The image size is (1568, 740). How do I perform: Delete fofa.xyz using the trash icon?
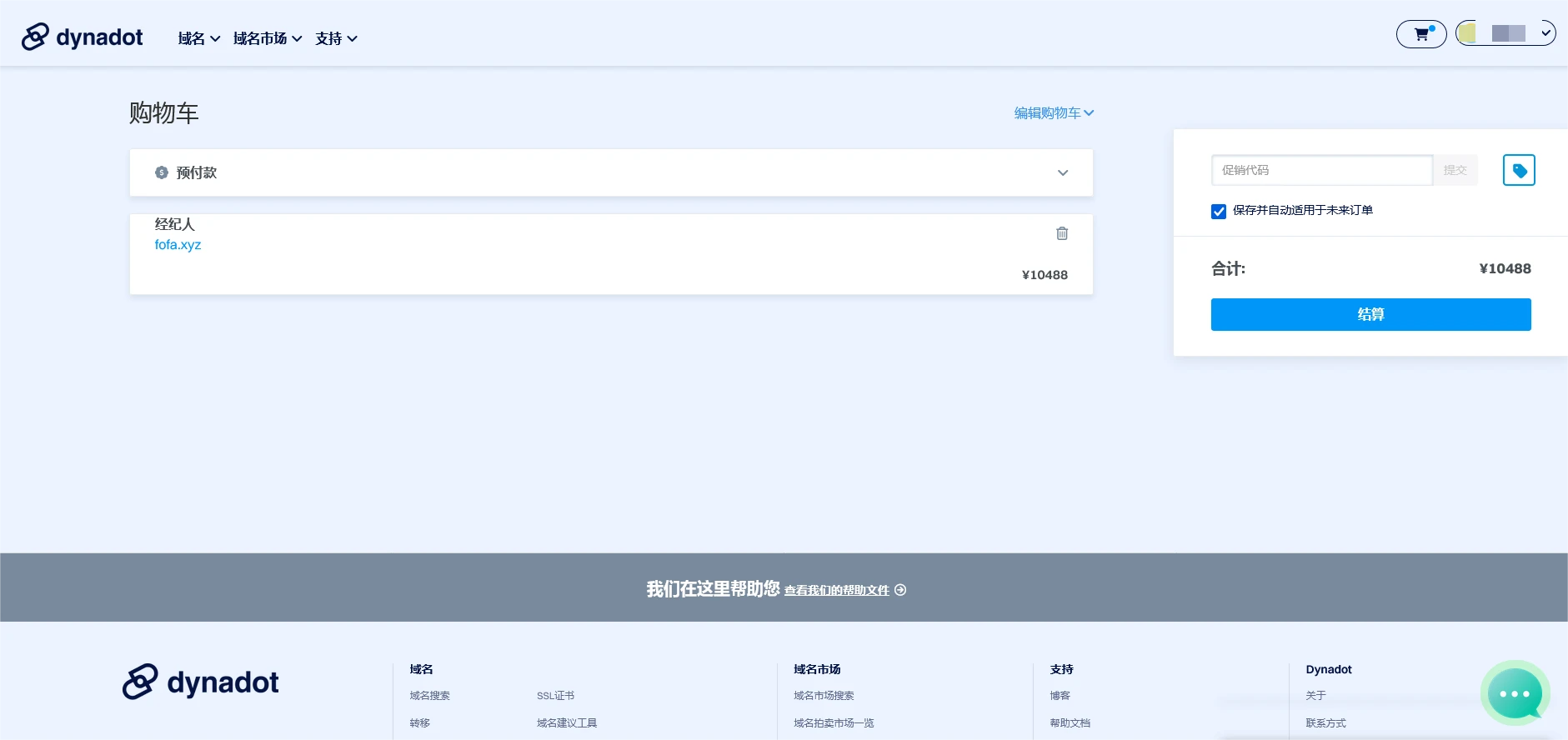(x=1062, y=233)
